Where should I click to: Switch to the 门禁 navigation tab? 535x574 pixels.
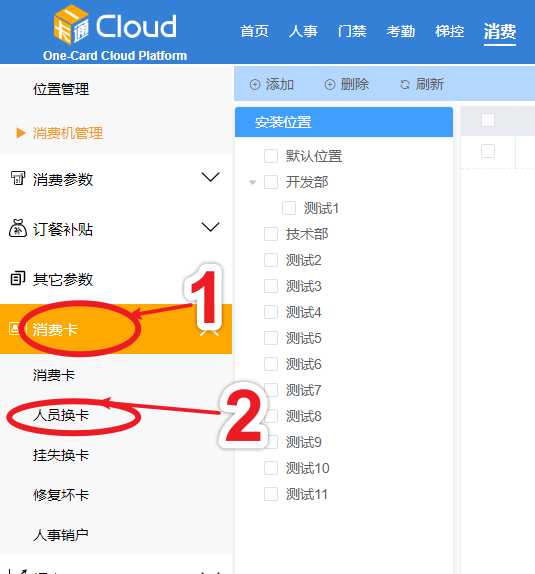[352, 31]
